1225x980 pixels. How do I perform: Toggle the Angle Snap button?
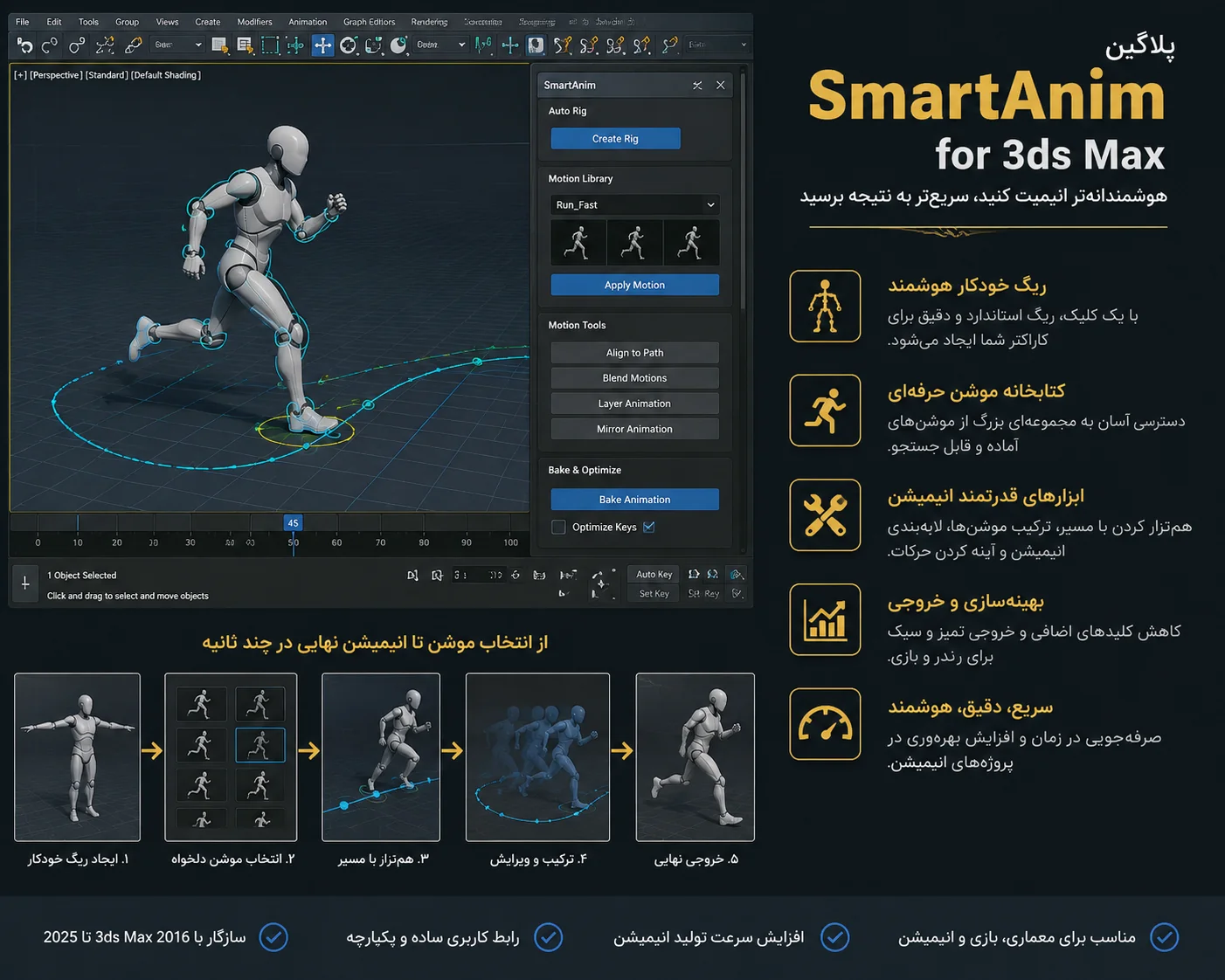tap(590, 45)
